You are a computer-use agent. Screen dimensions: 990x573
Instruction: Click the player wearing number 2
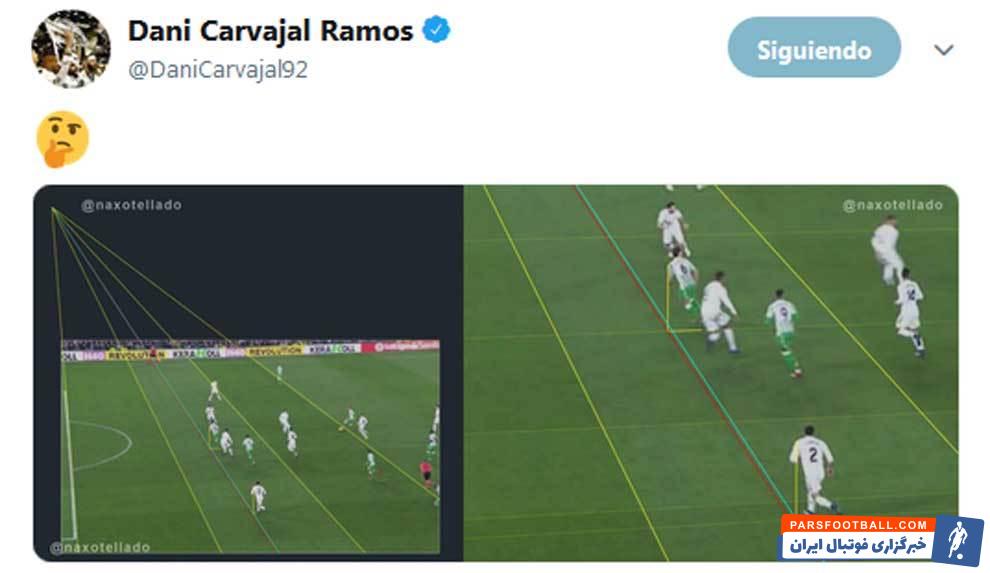coord(813,469)
